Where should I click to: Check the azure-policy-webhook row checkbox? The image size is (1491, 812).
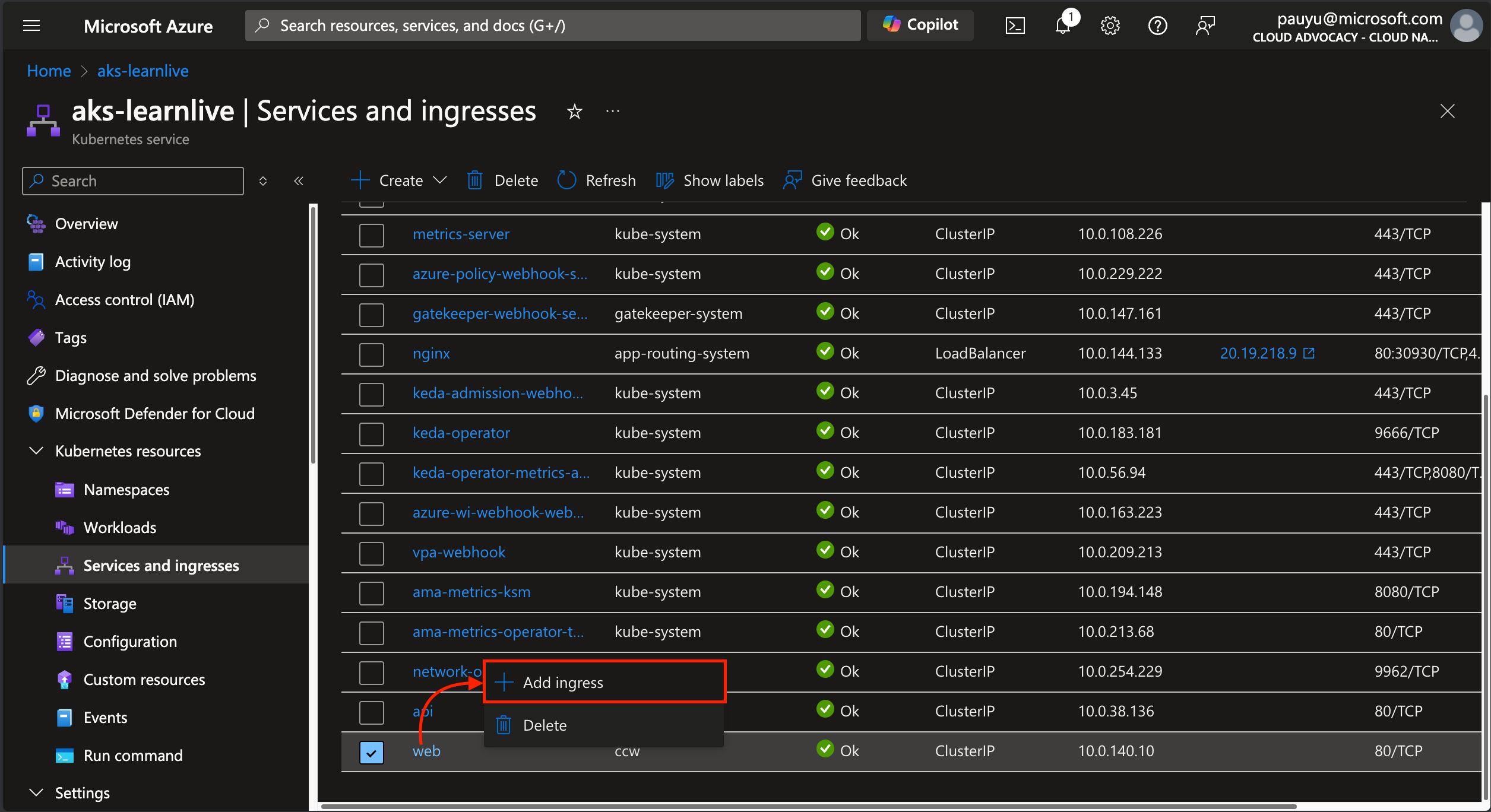372,275
